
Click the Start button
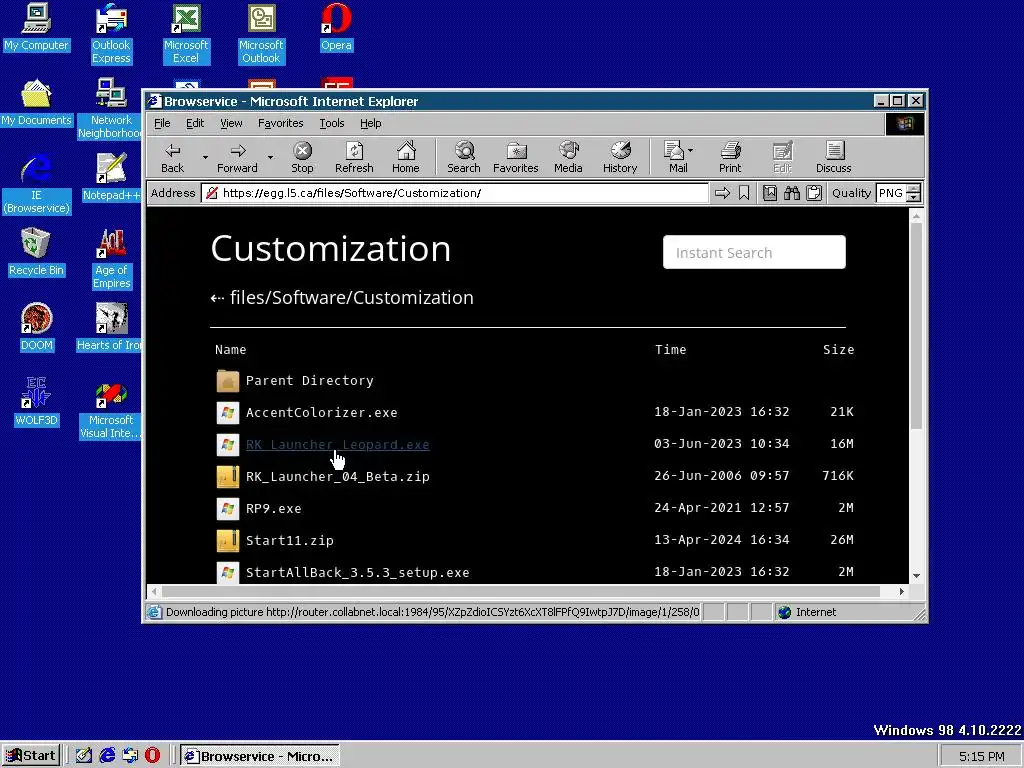(x=31, y=756)
